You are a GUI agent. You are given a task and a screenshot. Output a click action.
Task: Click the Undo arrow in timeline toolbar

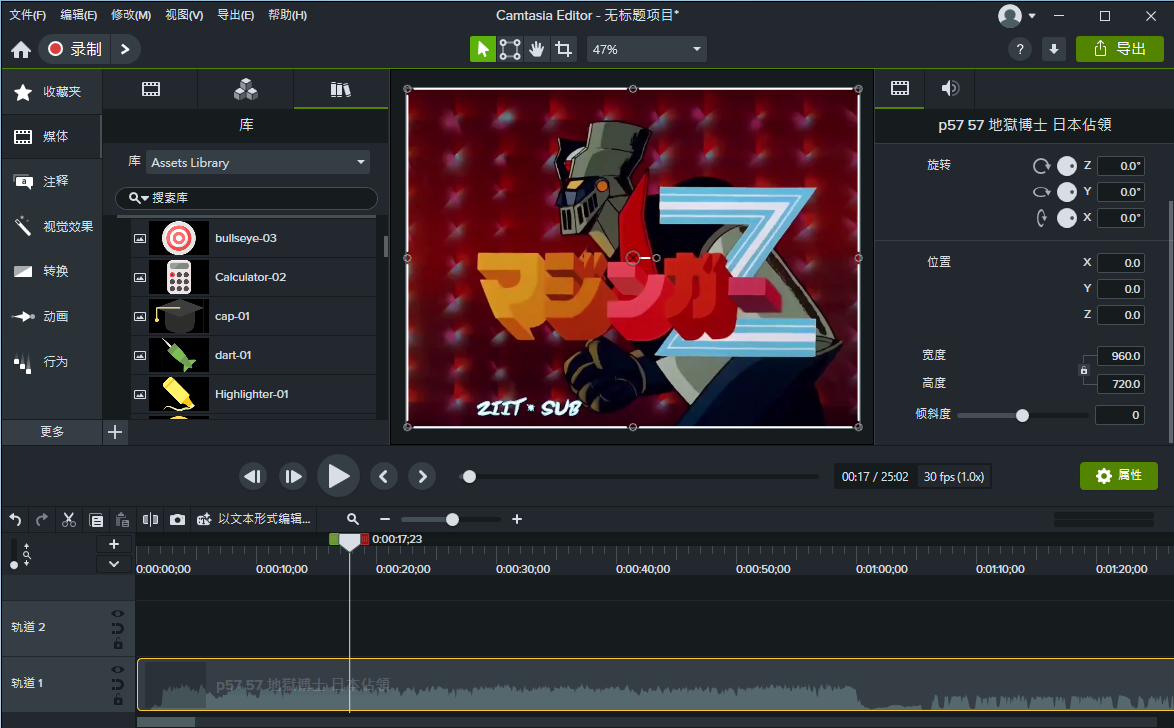pos(15,519)
